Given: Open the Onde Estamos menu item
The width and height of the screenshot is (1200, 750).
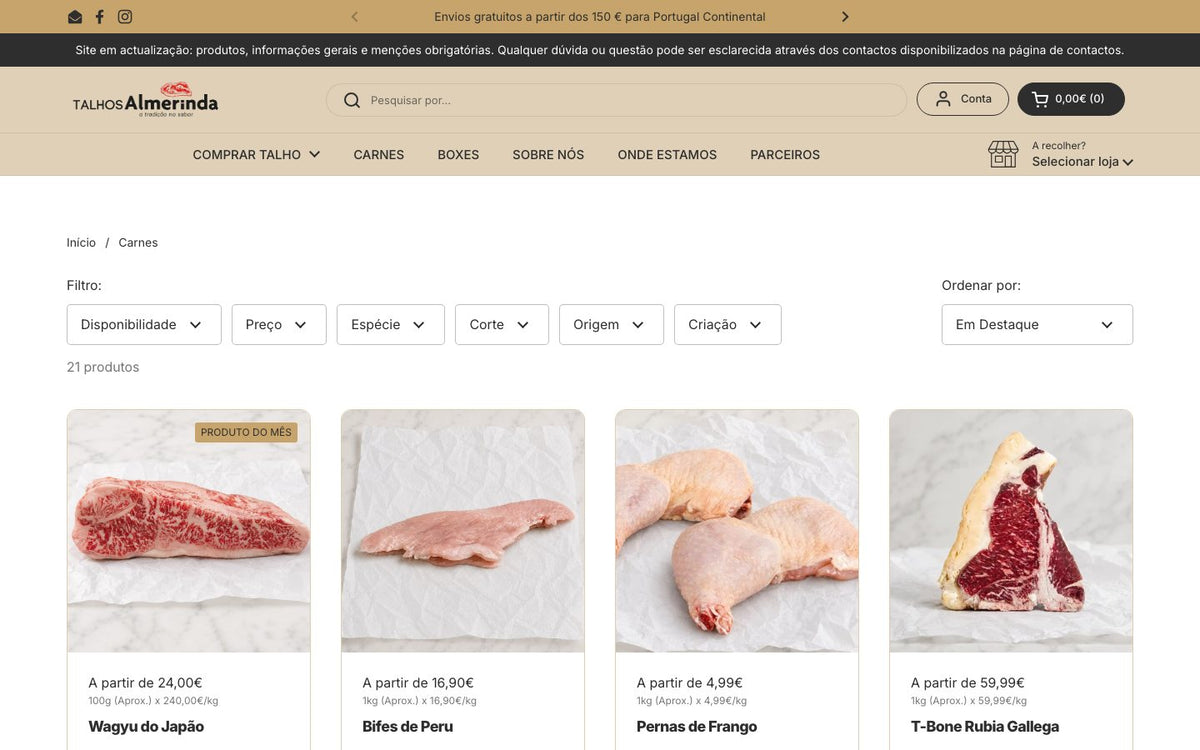Looking at the screenshot, I should [667, 155].
